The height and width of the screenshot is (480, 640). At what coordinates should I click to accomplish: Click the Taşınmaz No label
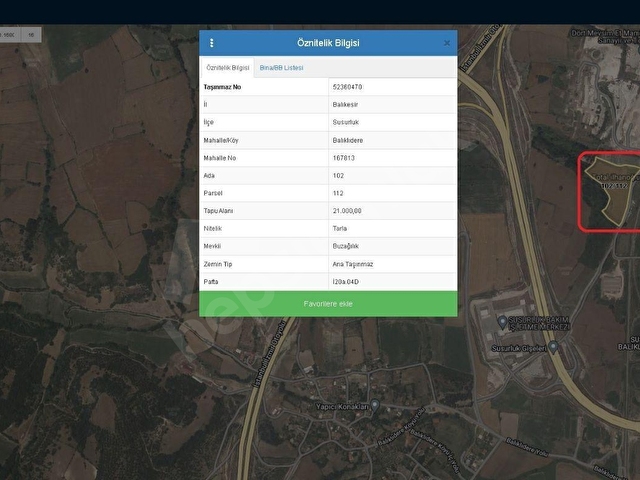222,87
